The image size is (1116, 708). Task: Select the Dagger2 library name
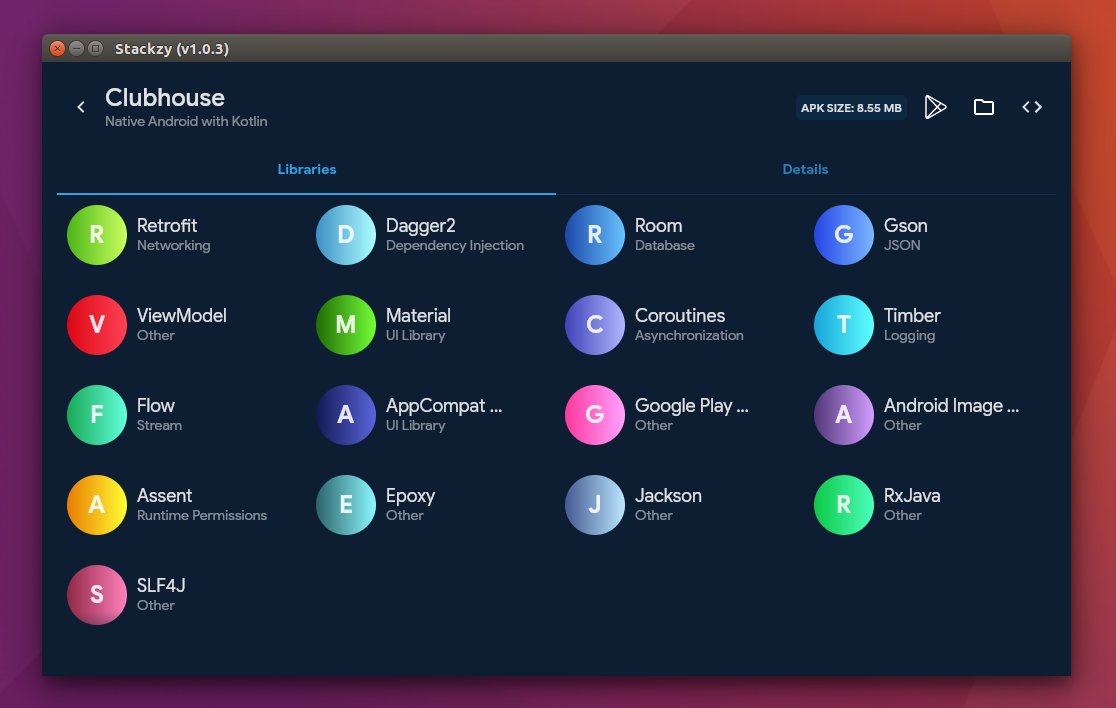tap(420, 226)
